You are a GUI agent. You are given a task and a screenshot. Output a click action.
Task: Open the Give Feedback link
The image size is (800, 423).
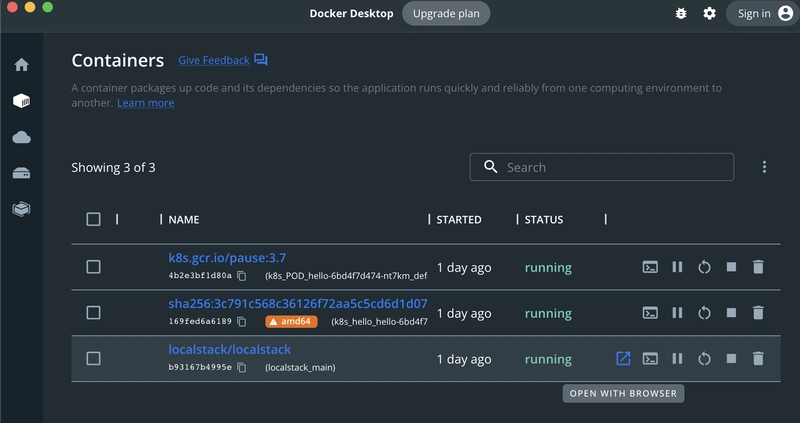click(214, 60)
